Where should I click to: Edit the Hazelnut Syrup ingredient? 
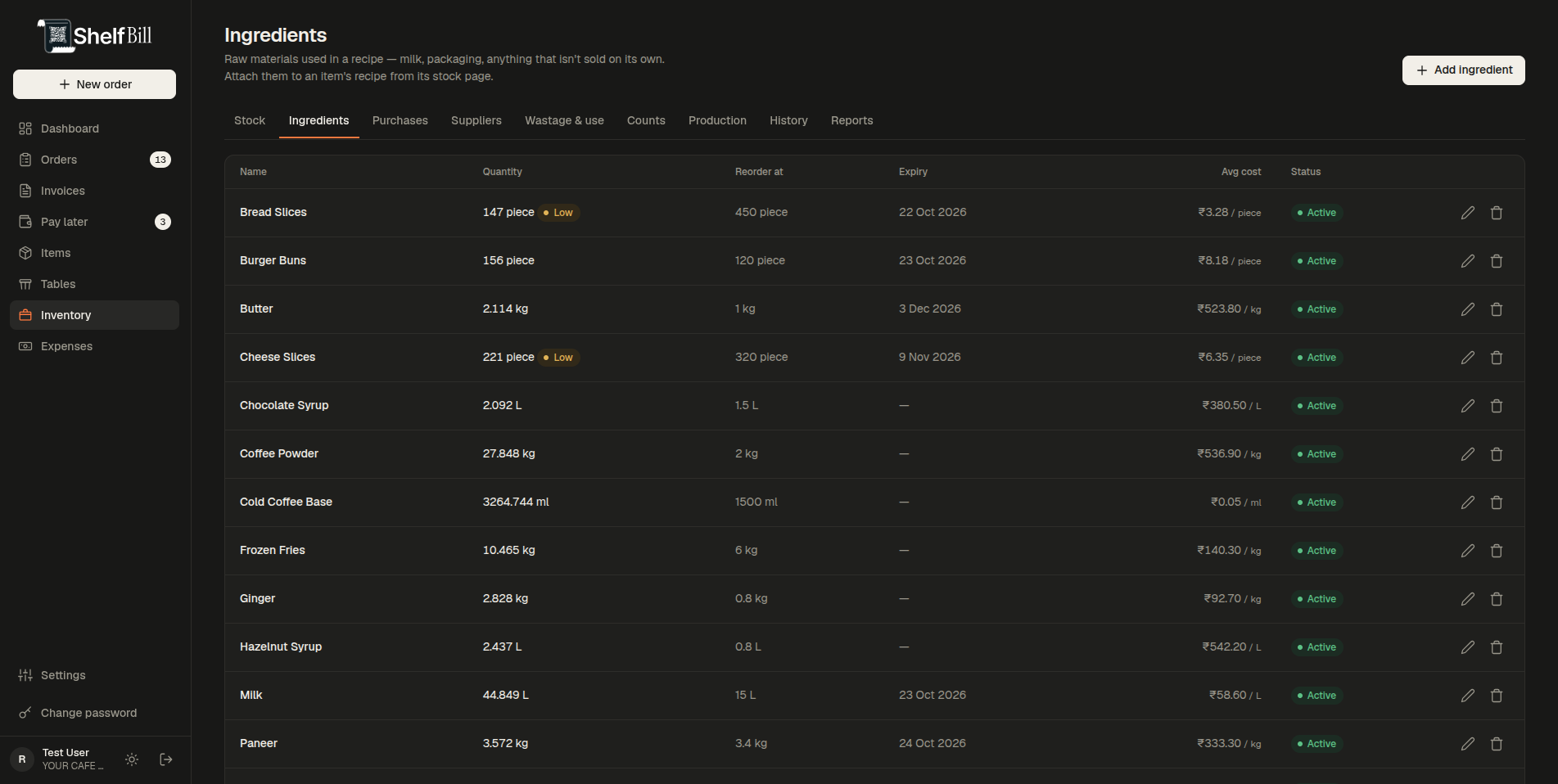coord(1468,647)
